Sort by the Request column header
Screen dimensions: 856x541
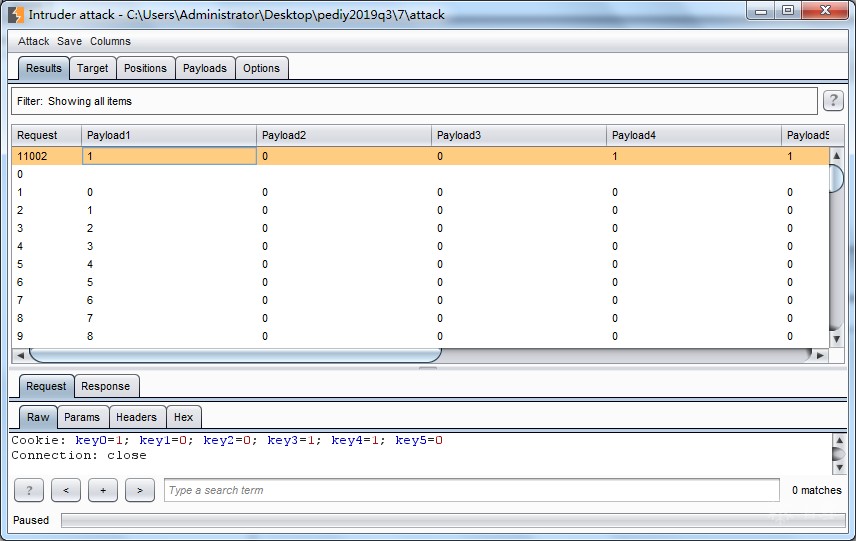point(46,135)
